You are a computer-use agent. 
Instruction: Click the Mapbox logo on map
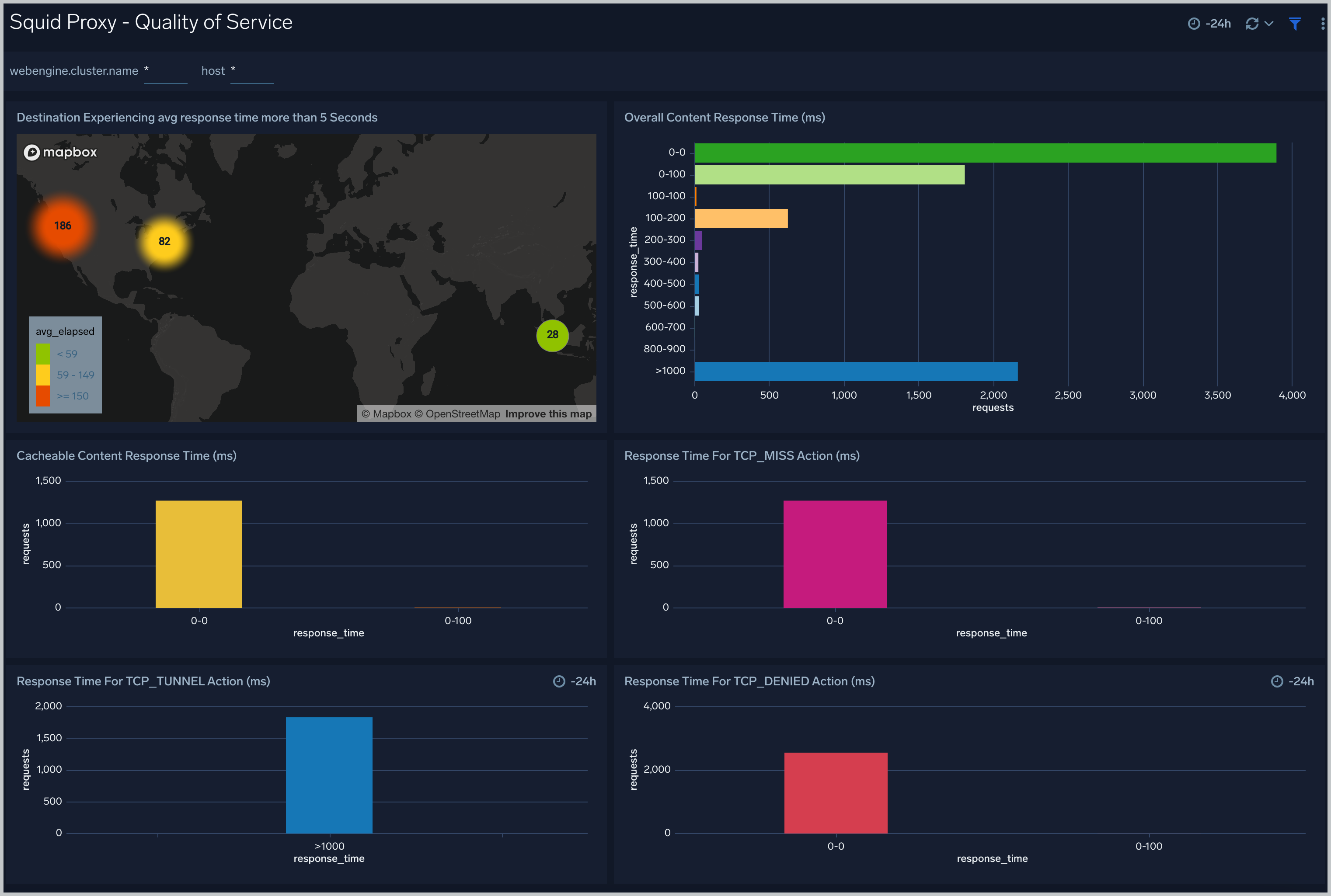click(60, 152)
